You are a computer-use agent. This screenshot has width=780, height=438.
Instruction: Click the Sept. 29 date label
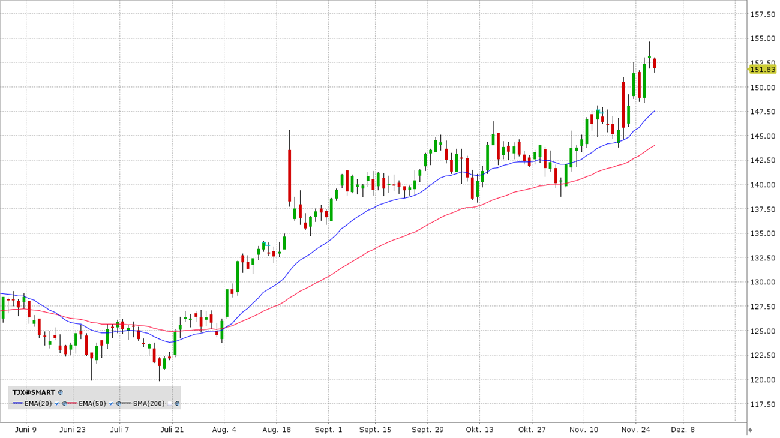pyautogui.click(x=428, y=430)
